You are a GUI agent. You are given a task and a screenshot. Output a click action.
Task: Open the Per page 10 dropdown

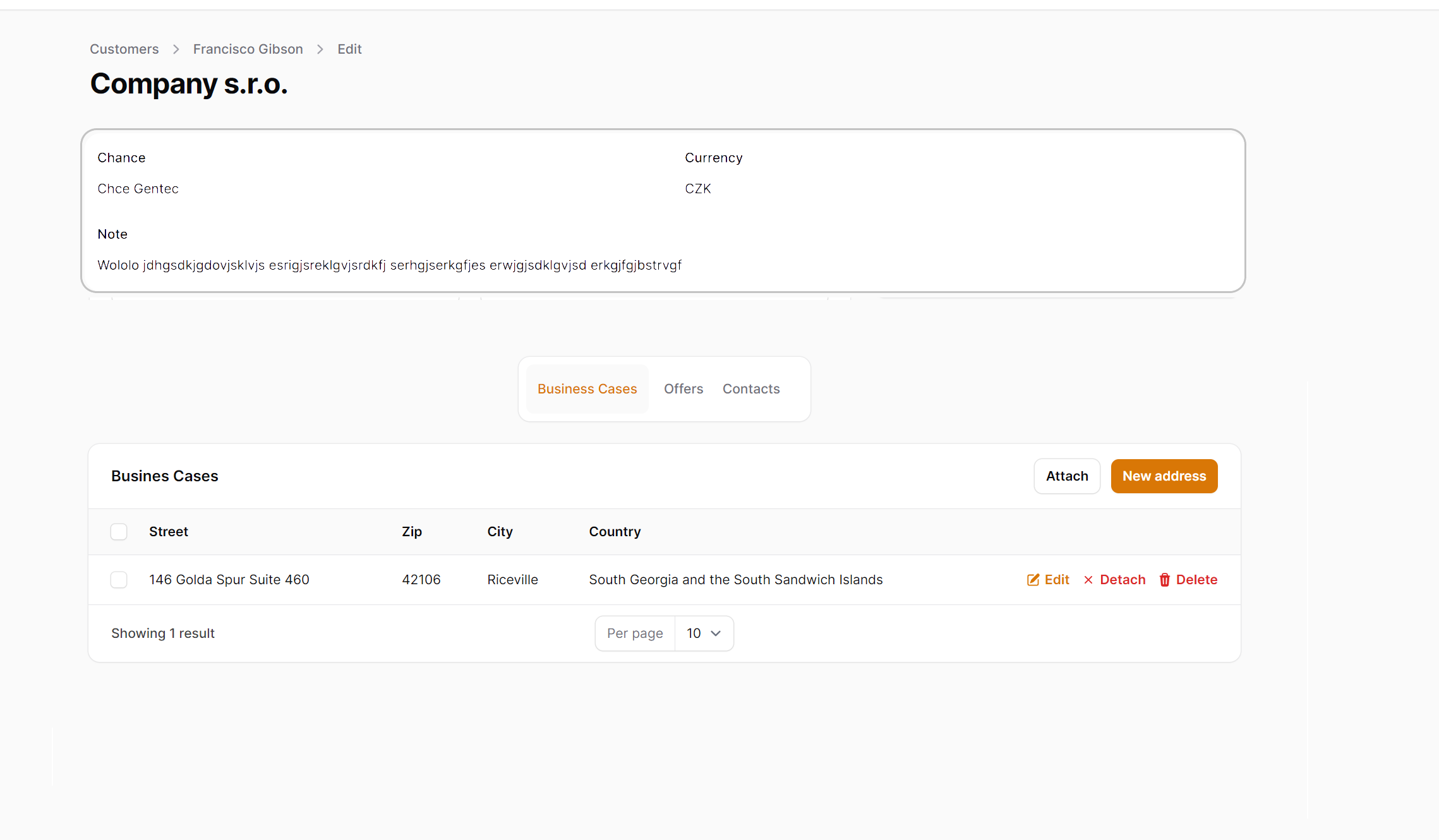pos(704,633)
